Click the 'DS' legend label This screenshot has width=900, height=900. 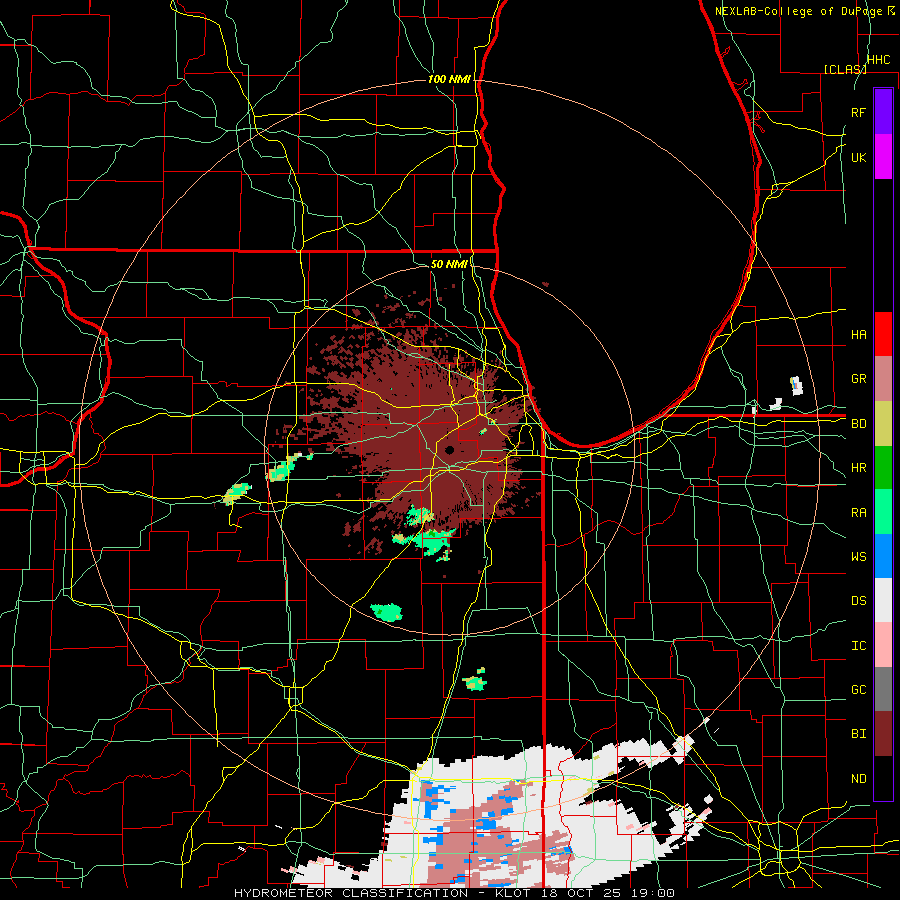[858, 601]
